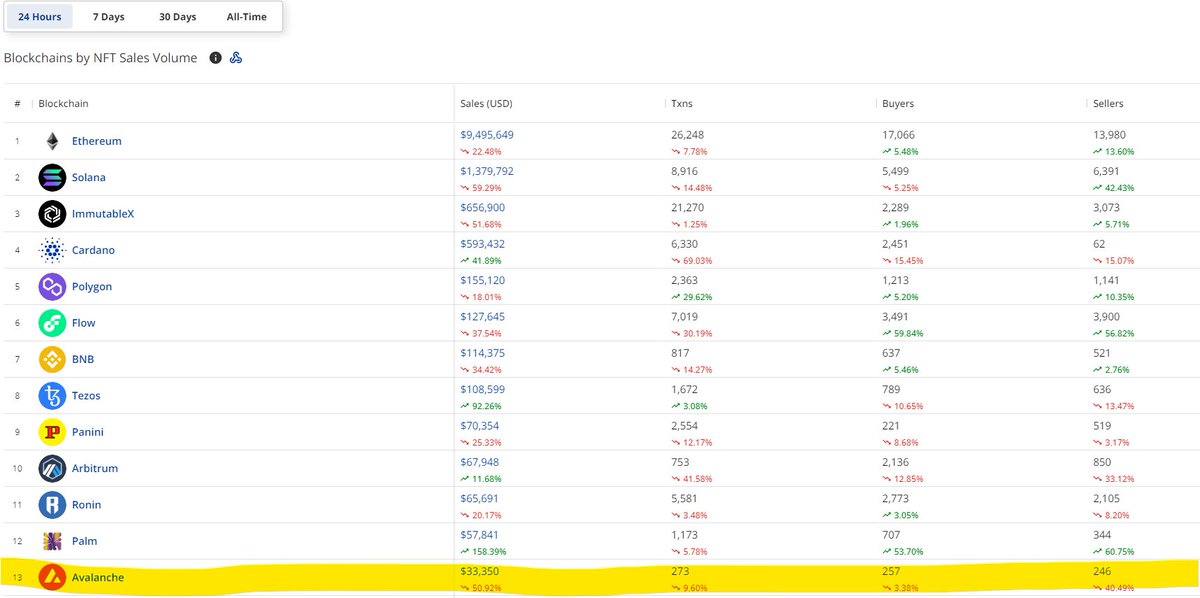This screenshot has height=598, width=1200.
Task: Open the Solana blockchain link
Action: click(x=89, y=177)
